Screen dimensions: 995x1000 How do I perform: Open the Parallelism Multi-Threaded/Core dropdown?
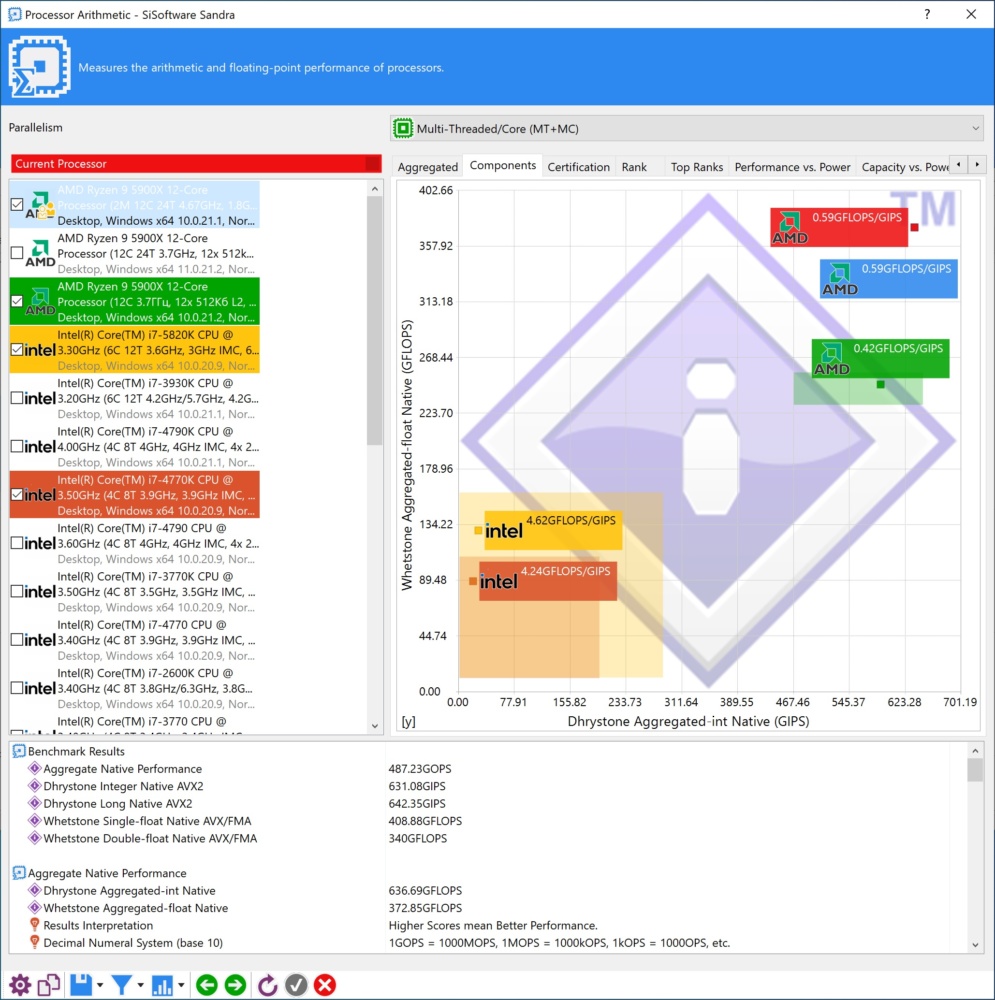686,129
